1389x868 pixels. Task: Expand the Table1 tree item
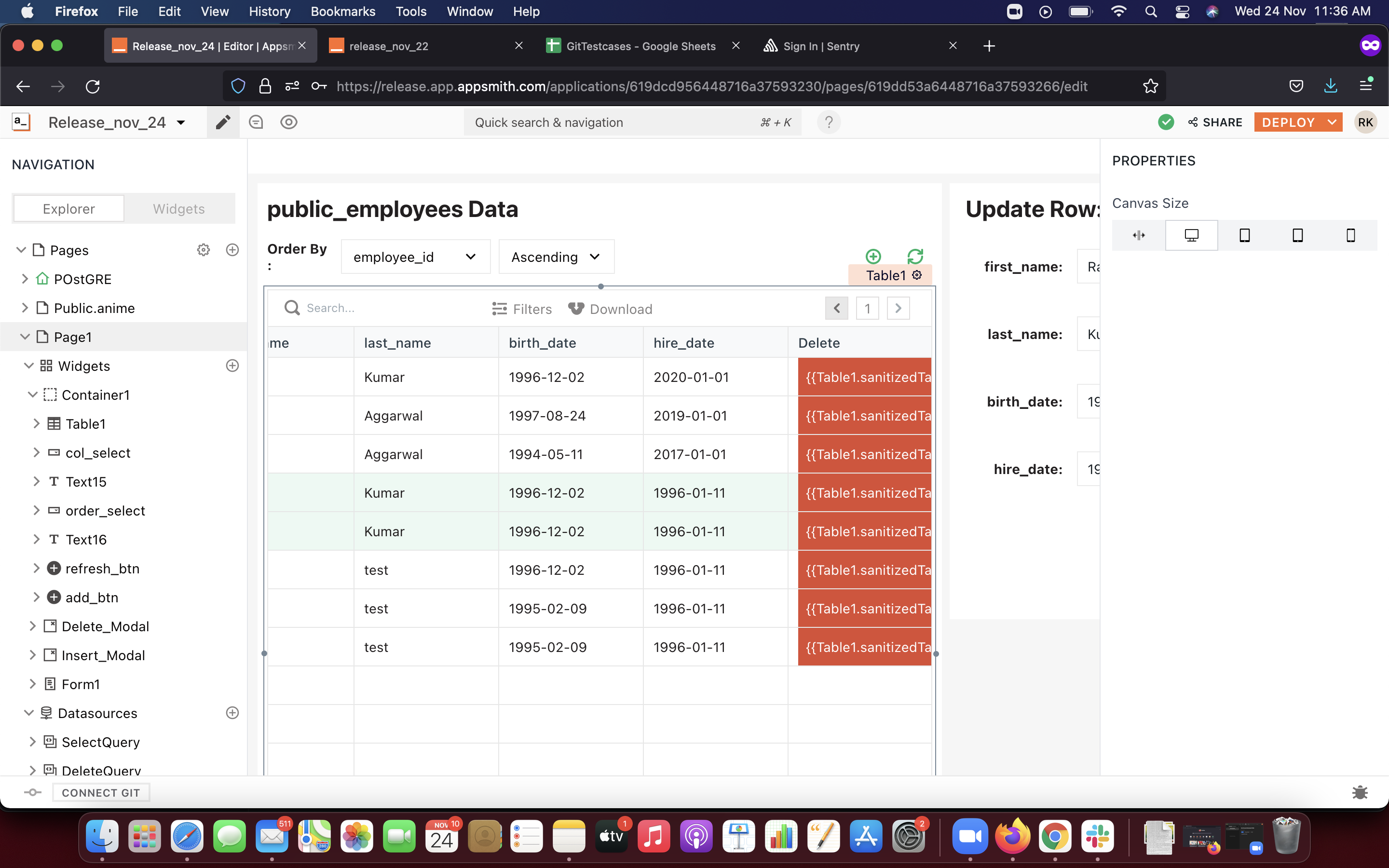36,424
